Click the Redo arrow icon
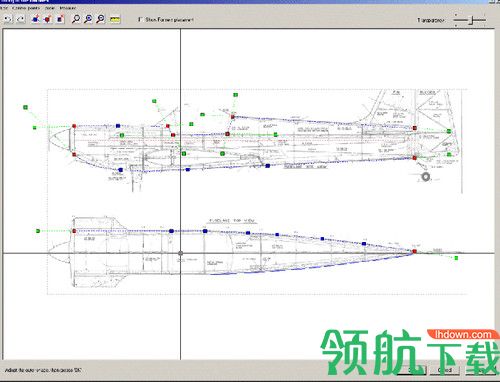The image size is (500, 382). click(21, 19)
